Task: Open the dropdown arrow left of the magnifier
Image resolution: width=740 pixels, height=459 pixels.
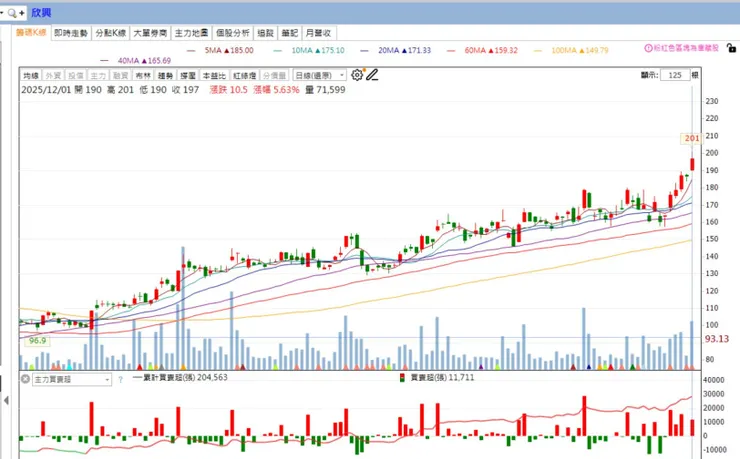Action: (2, 13)
